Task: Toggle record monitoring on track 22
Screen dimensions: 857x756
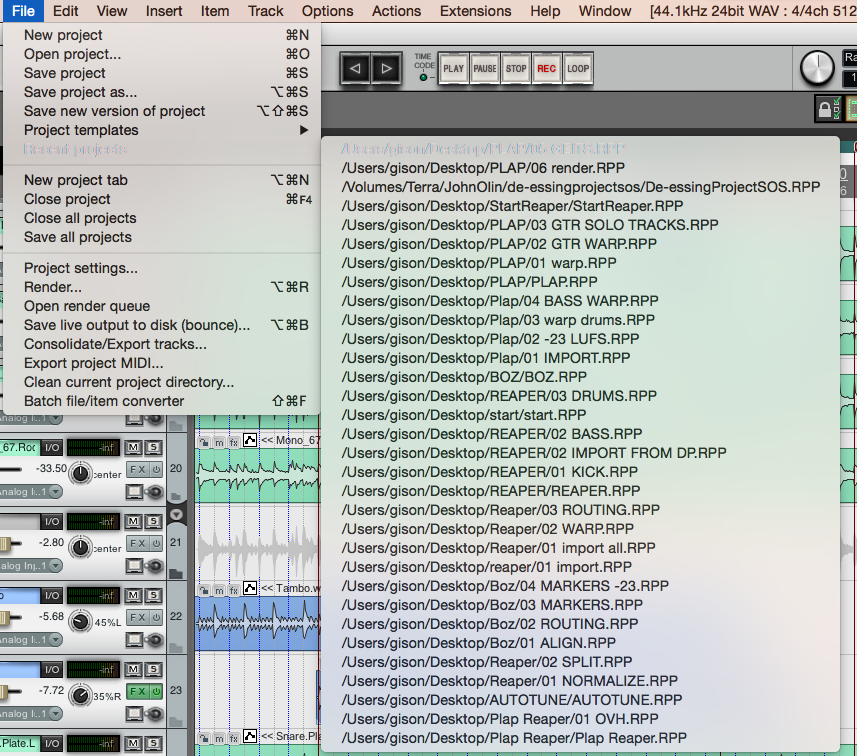Action: [155, 639]
